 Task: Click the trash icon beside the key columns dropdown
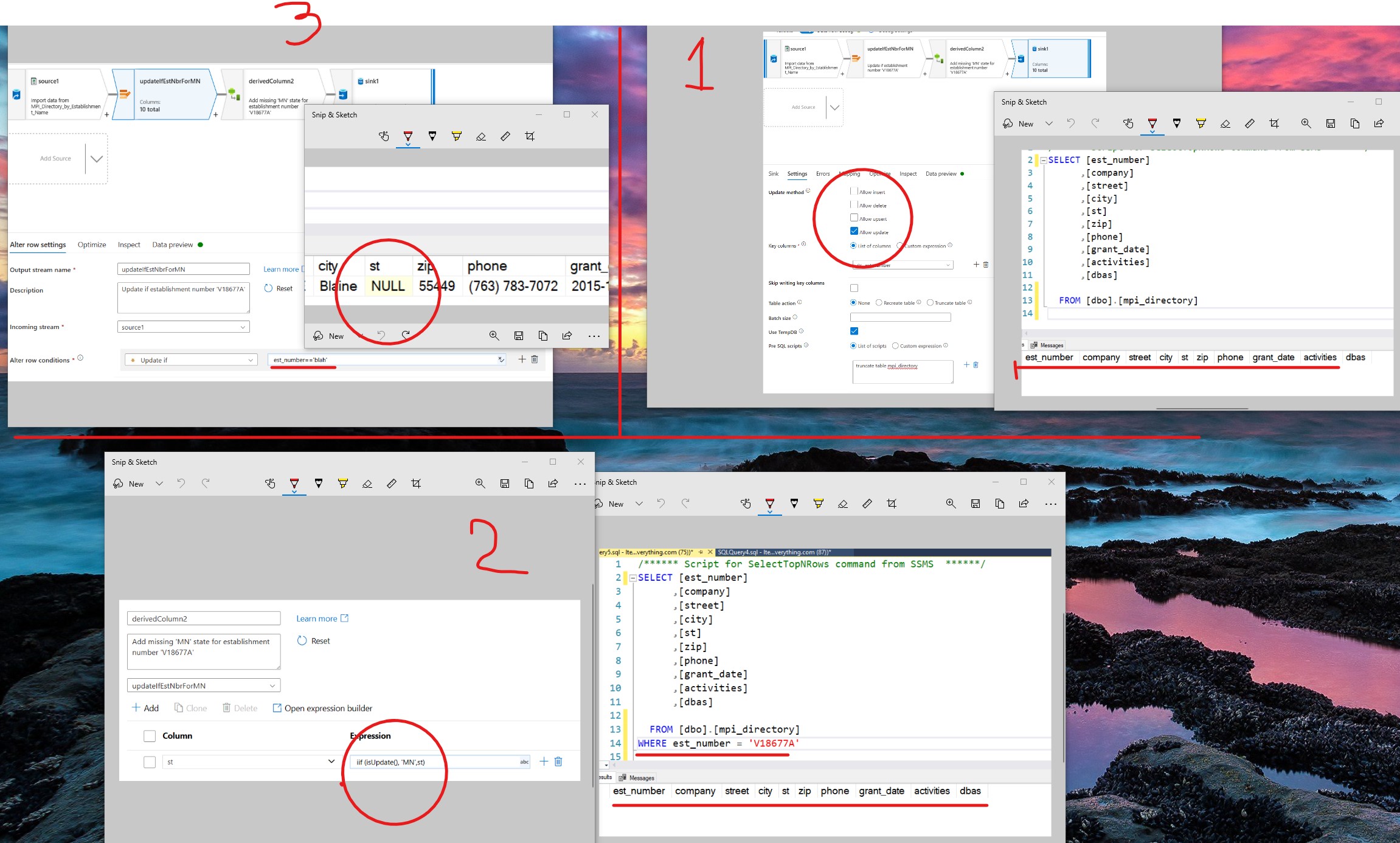tap(985, 265)
